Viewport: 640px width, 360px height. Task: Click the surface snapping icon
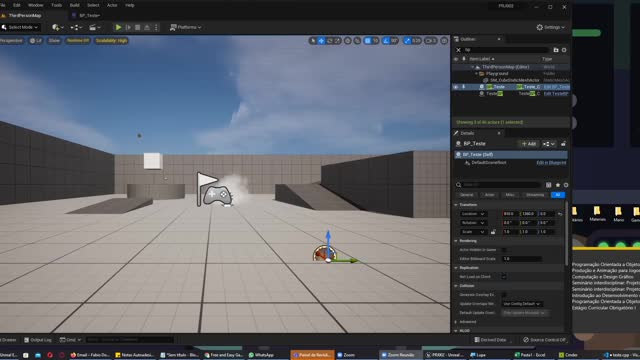pos(357,41)
